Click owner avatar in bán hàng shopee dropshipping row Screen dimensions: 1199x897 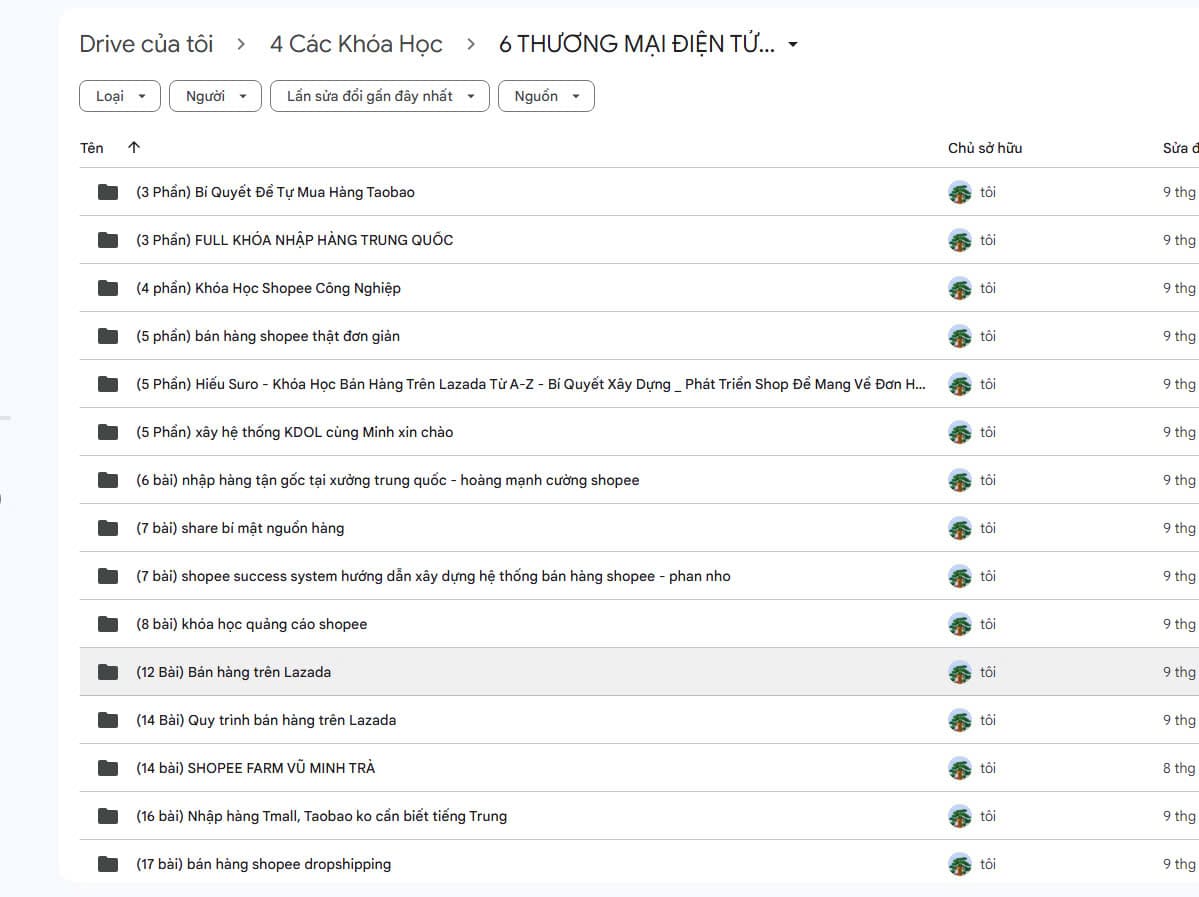960,865
